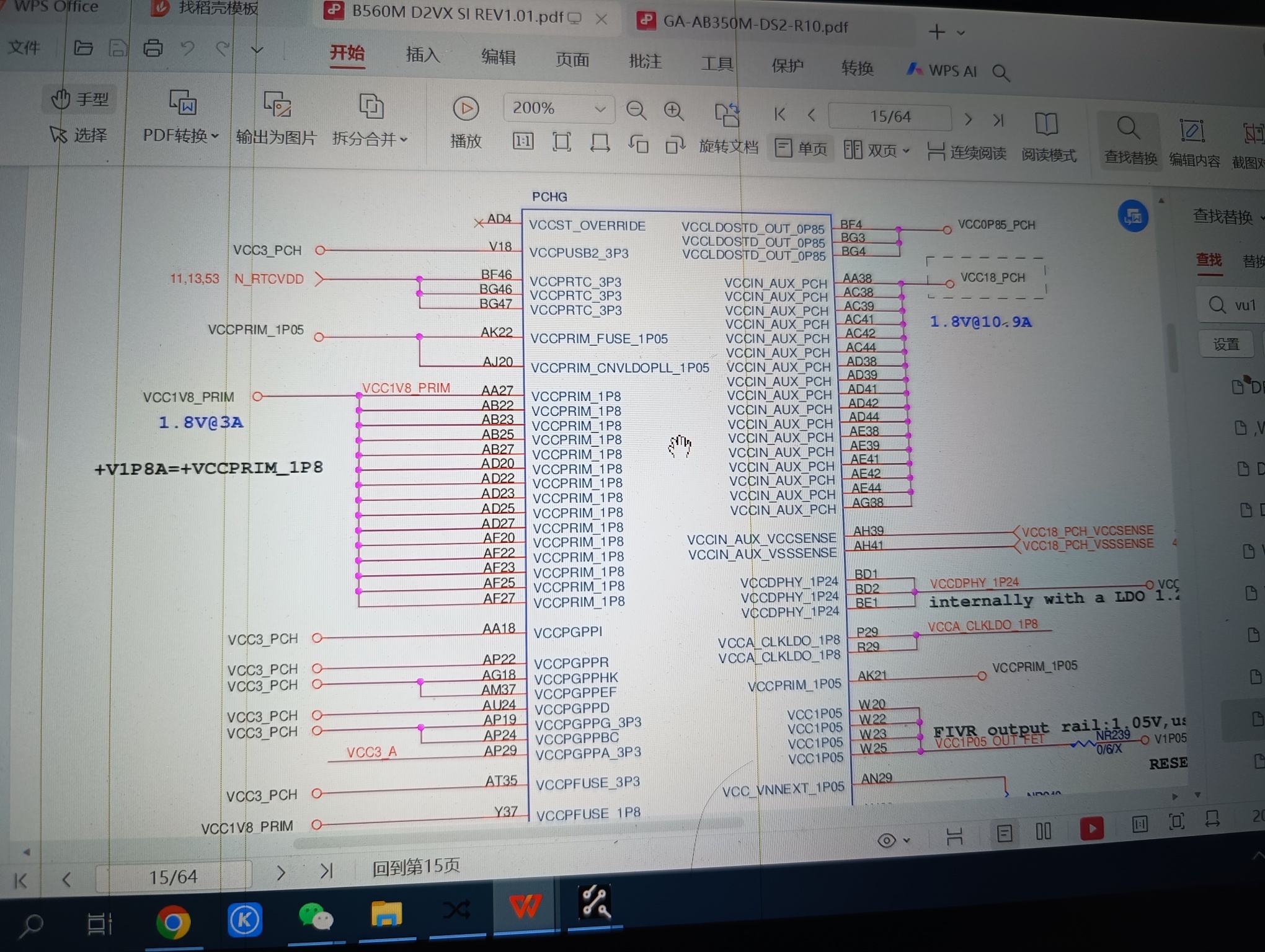Switch to GA-AB350M-DS2-R10.pdf document tab

(x=755, y=25)
